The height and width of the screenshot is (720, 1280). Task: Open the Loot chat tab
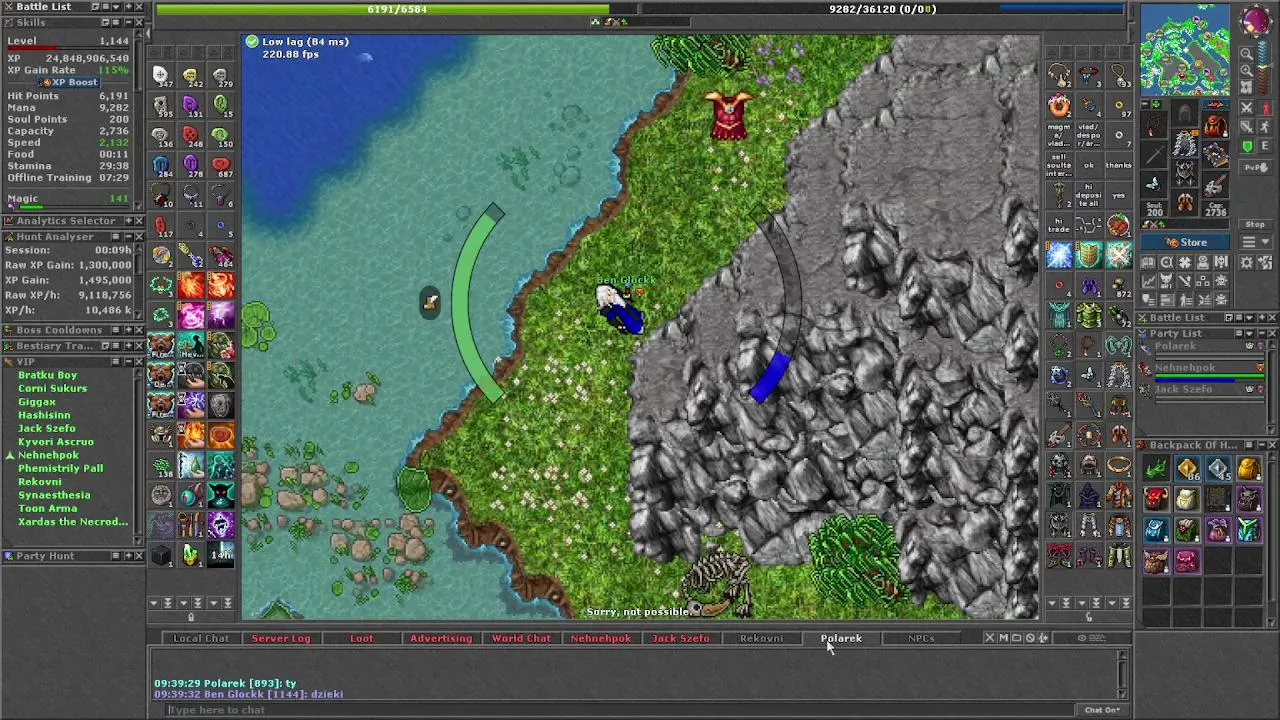[361, 638]
